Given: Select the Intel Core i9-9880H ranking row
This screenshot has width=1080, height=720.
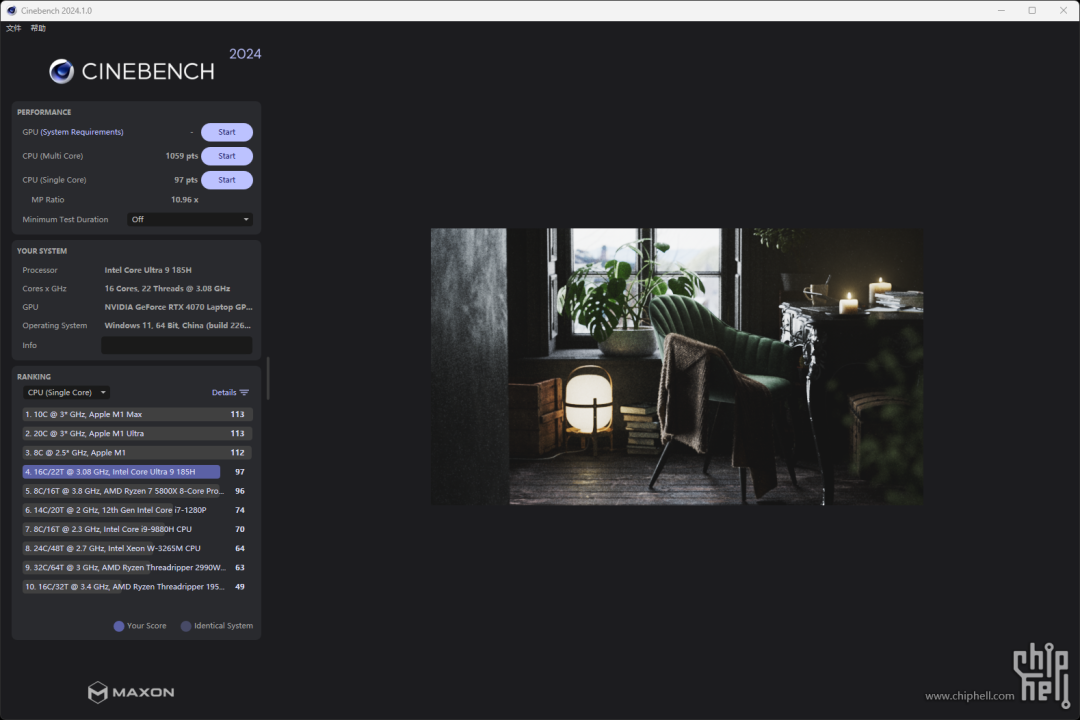Looking at the screenshot, I should point(138,529).
